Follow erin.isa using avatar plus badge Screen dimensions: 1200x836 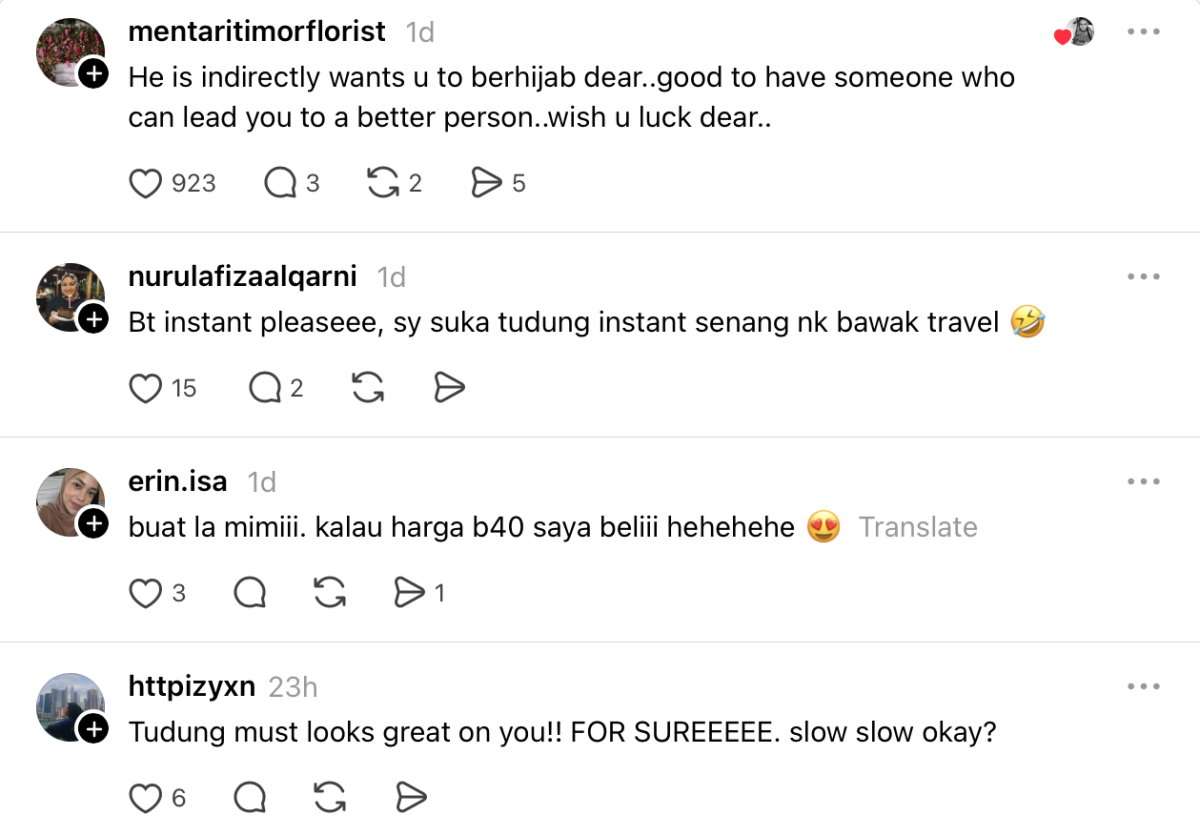click(x=93, y=523)
